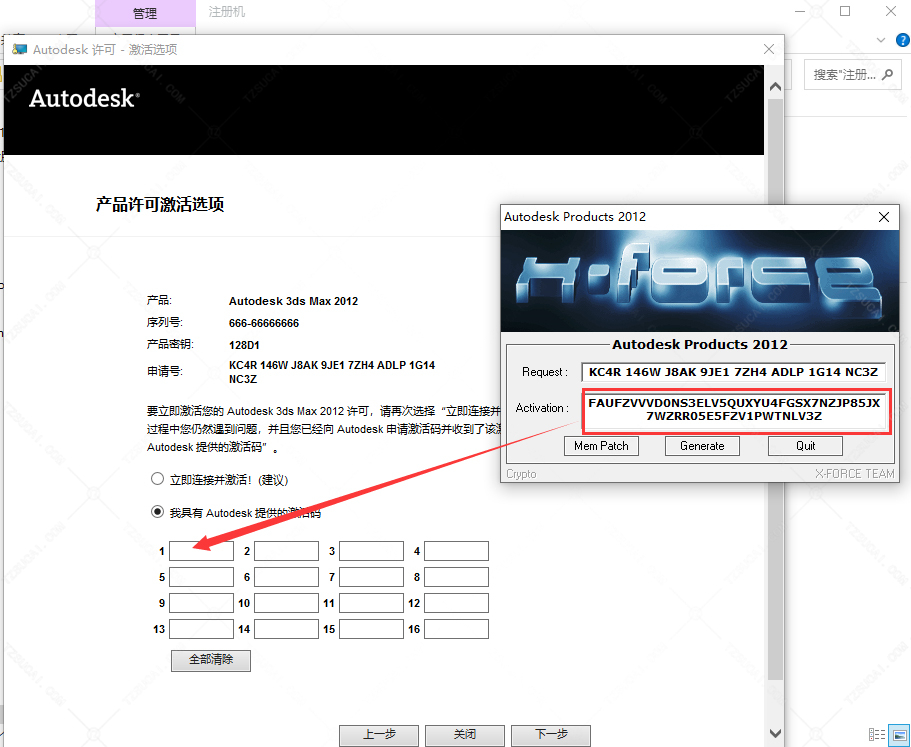Switch Explorer to large icons view
This screenshot has width=911, height=747.
click(900, 734)
